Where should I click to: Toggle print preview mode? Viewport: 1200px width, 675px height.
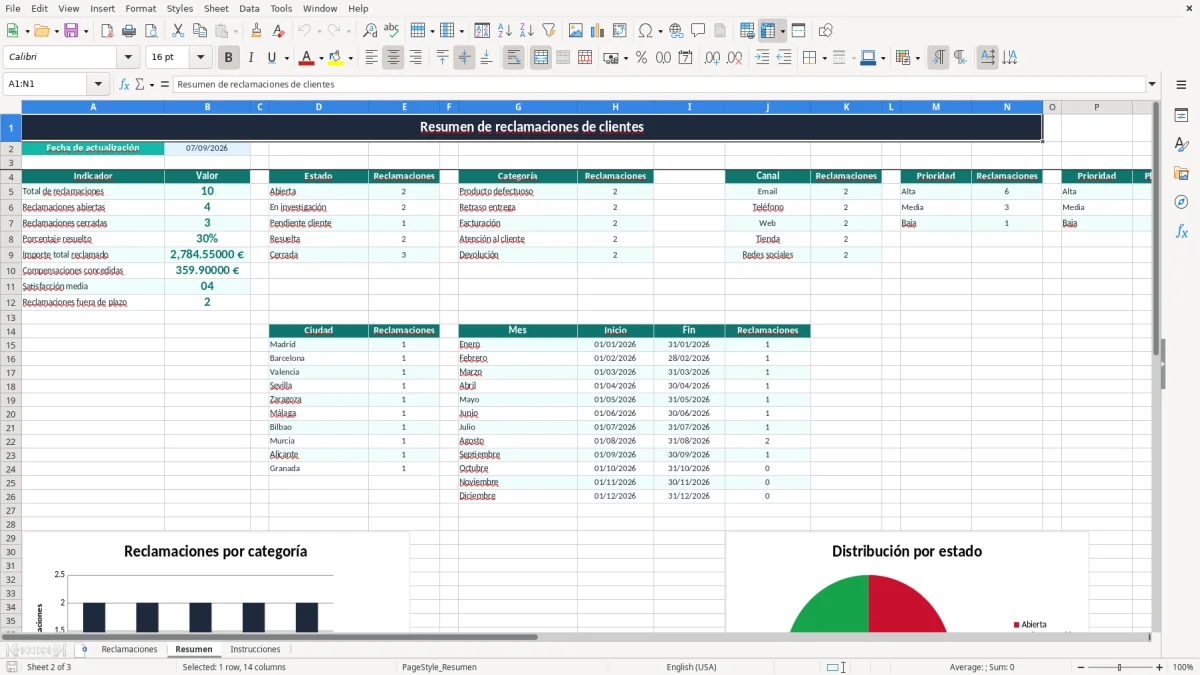point(150,31)
